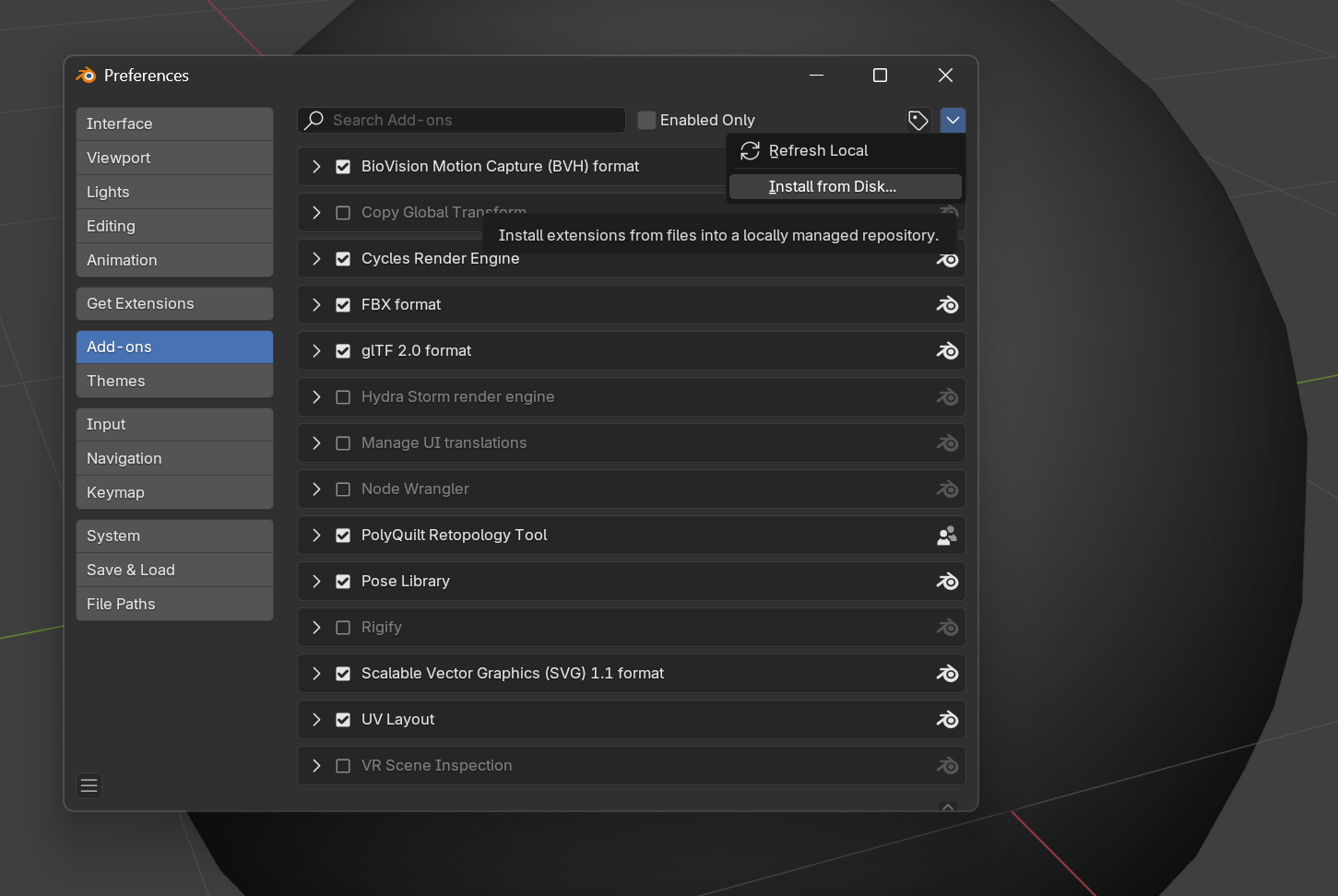
Task: Expand the Copy Global Transform row
Action: (x=316, y=212)
